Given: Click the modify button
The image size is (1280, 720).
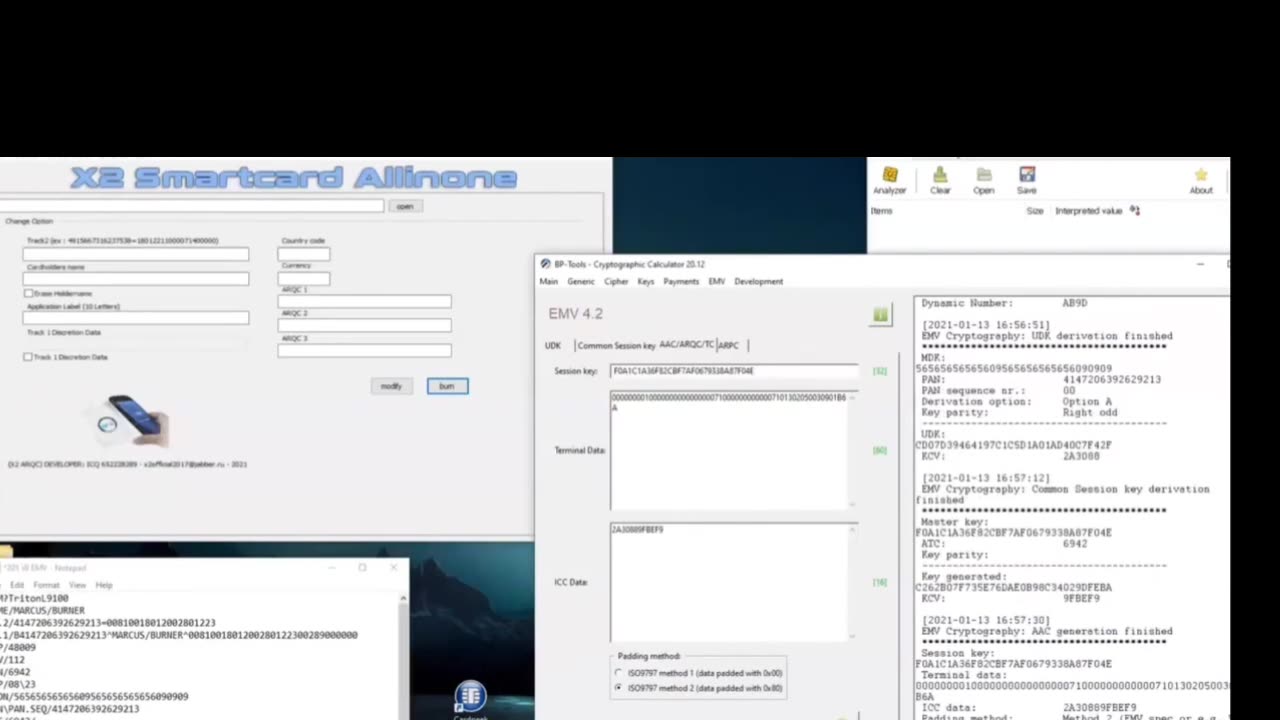Looking at the screenshot, I should [x=391, y=386].
